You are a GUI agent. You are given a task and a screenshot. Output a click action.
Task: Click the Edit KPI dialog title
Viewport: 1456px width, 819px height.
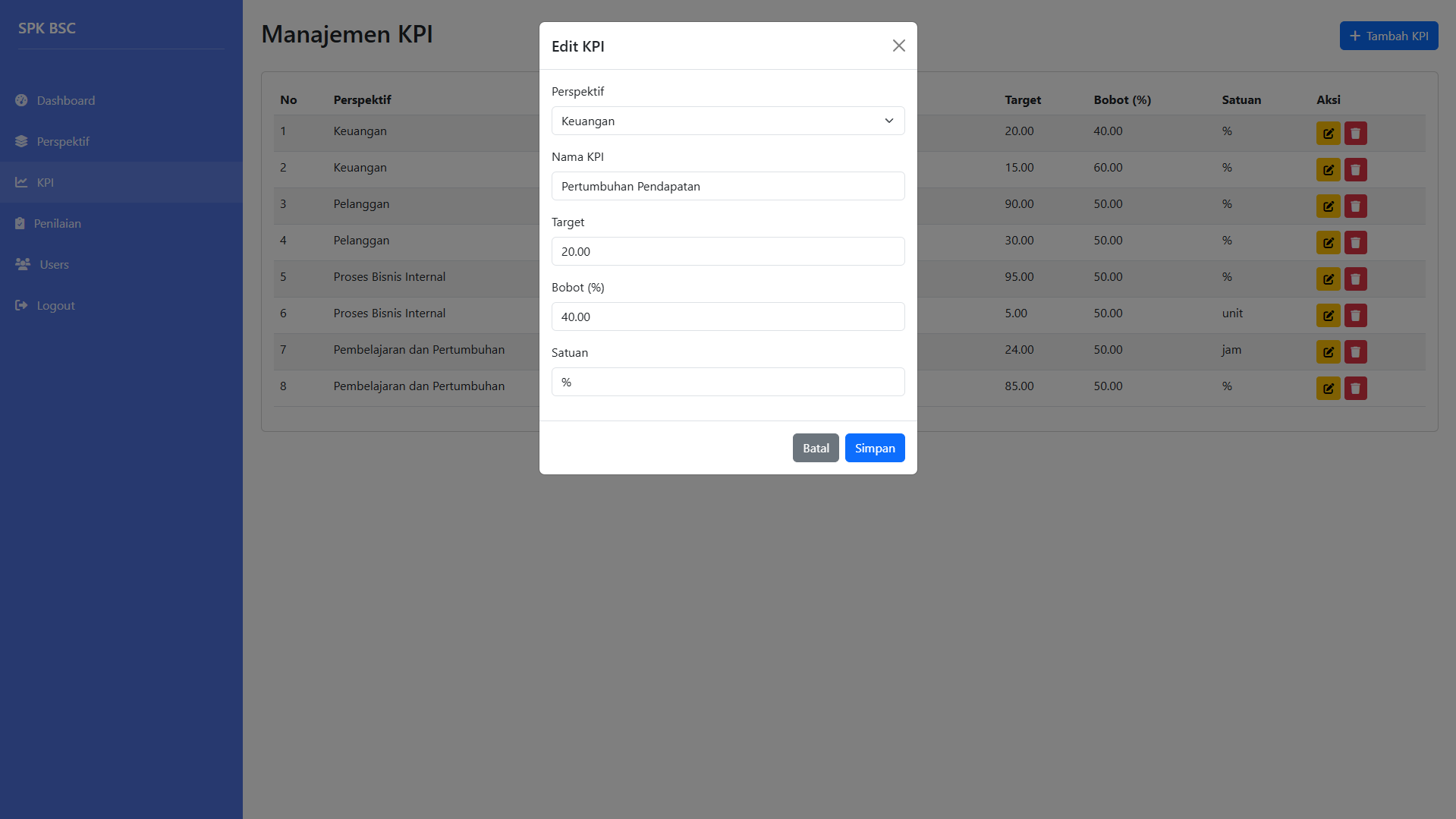577,46
